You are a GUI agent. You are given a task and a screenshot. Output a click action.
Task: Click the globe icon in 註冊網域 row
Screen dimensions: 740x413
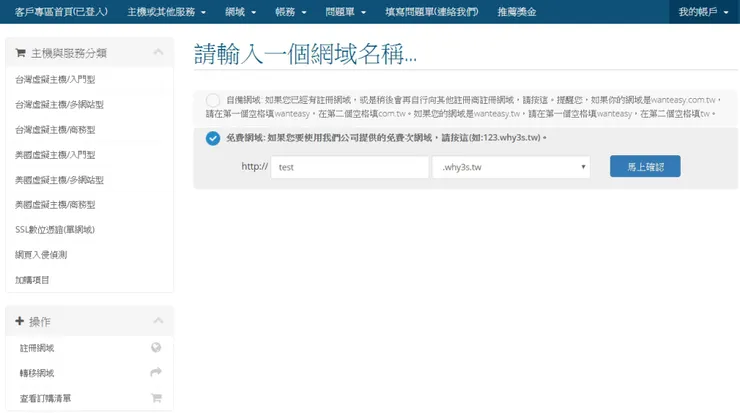156,348
